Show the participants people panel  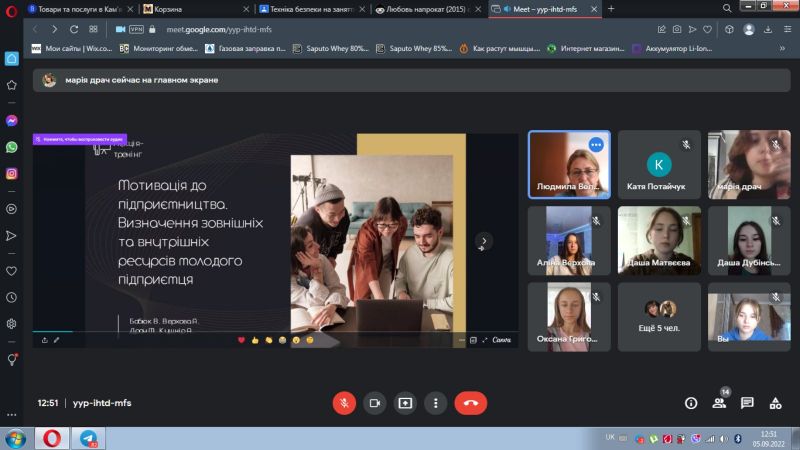click(719, 403)
